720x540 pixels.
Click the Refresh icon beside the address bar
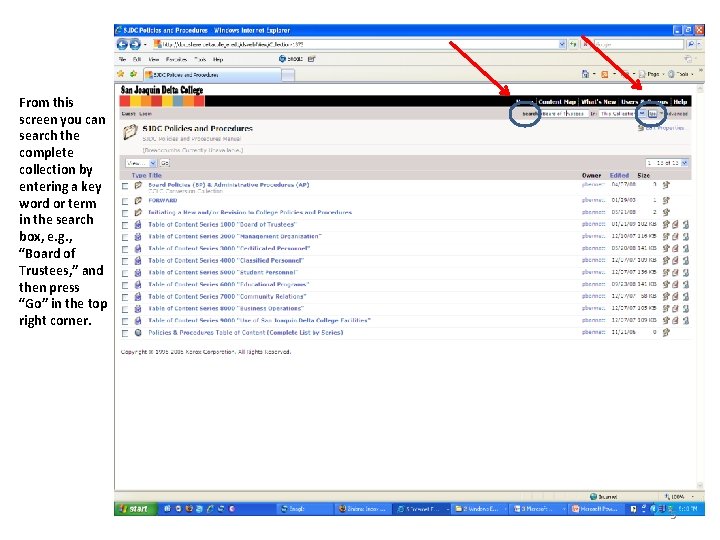pyautogui.click(x=573, y=44)
